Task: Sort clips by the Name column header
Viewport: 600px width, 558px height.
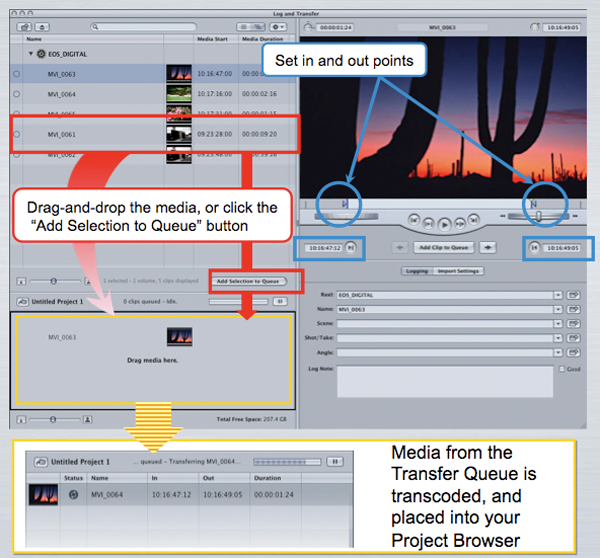Action: (x=34, y=39)
